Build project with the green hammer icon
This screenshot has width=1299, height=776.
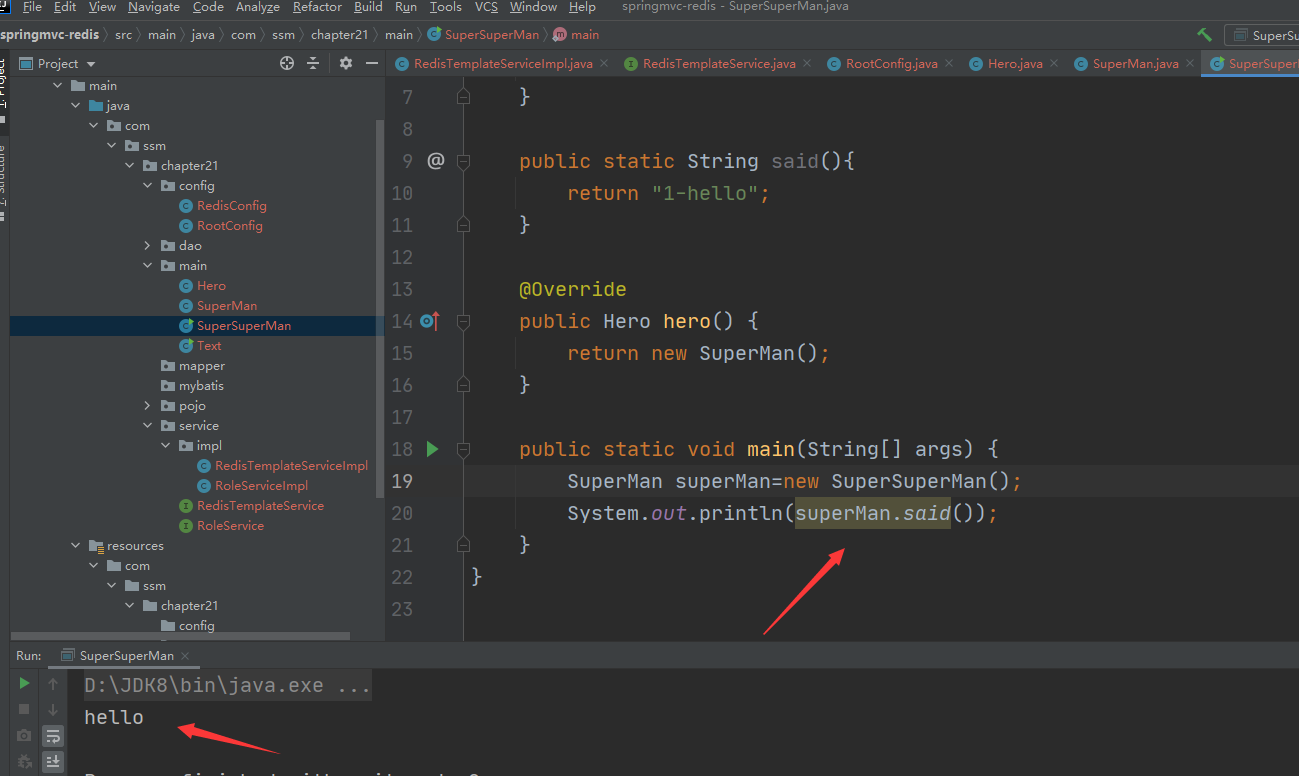click(x=1204, y=35)
